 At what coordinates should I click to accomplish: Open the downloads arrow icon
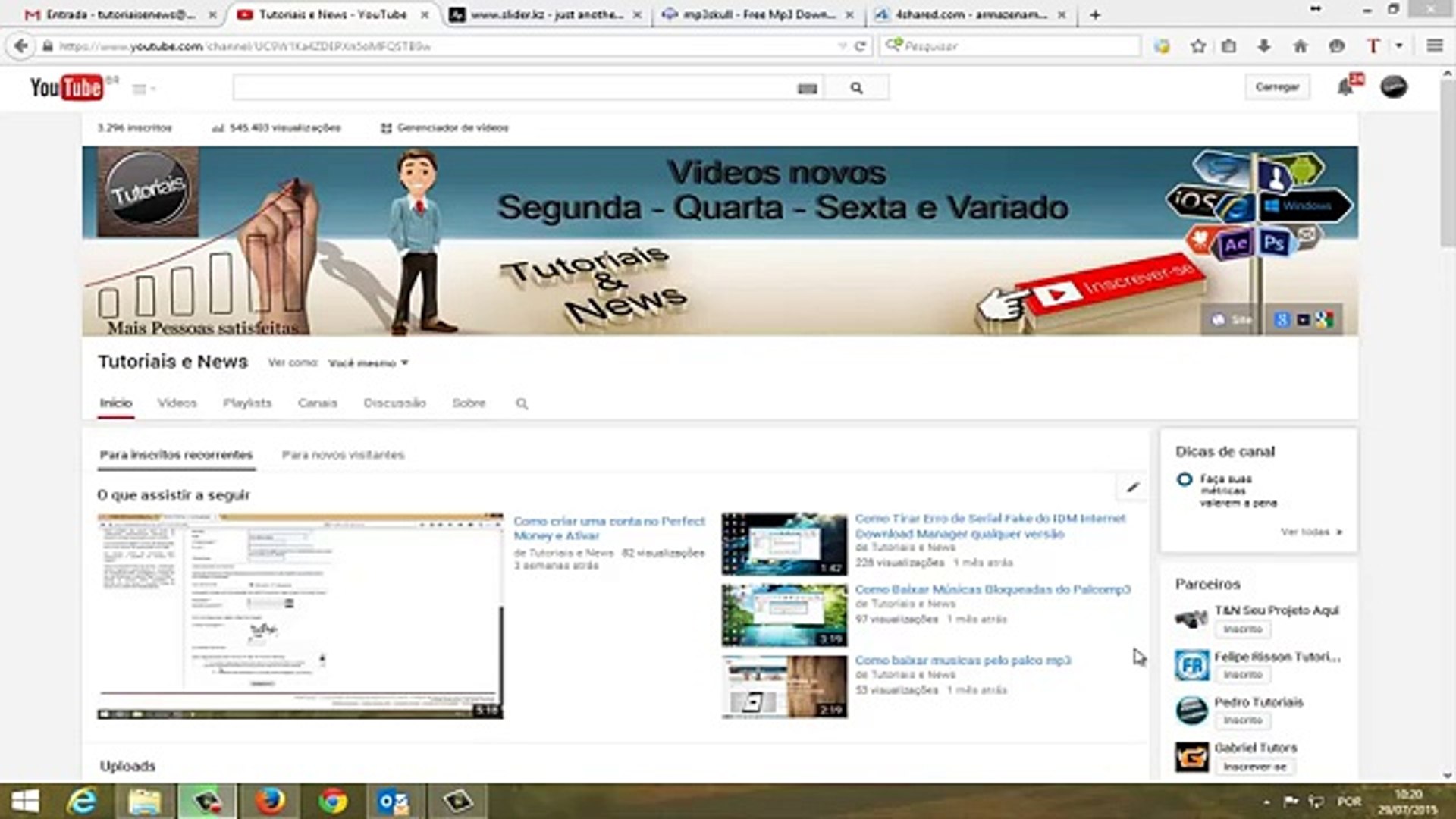point(1264,46)
